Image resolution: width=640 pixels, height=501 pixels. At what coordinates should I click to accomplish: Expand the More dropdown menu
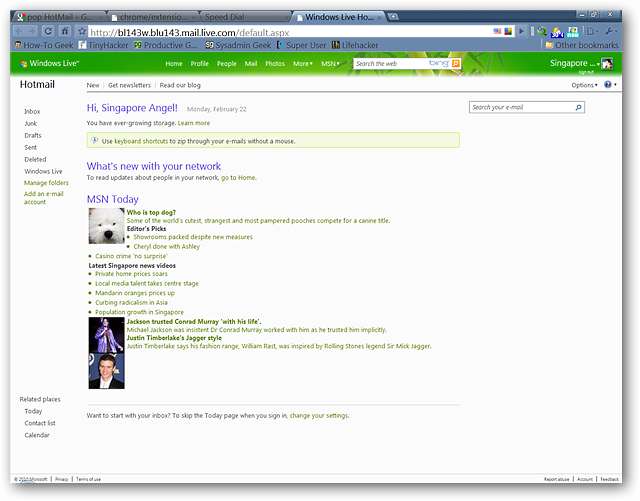[302, 63]
